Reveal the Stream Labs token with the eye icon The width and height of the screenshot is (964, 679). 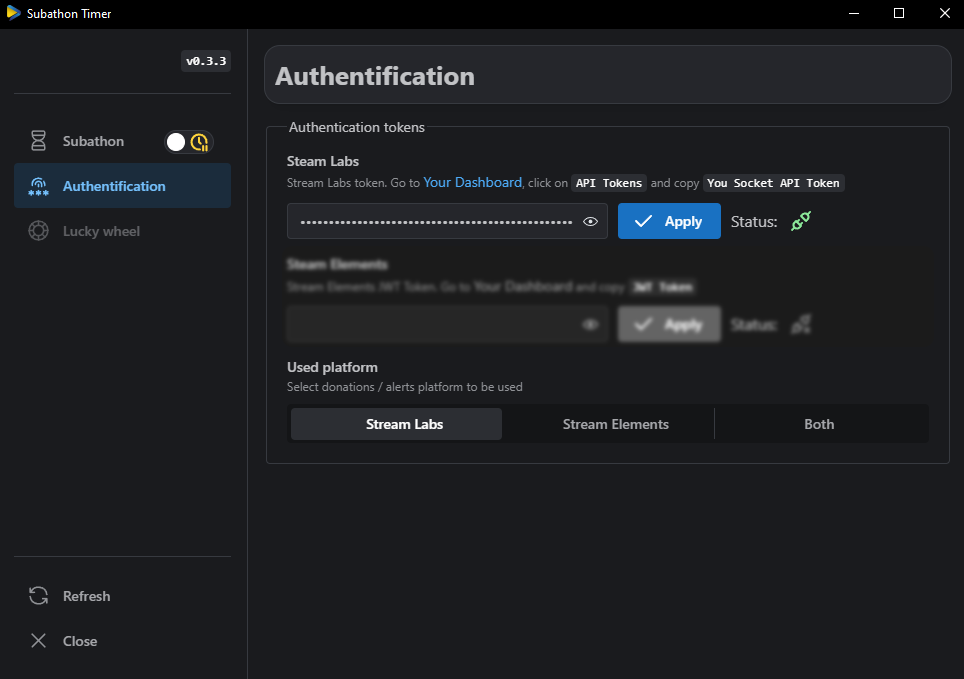(x=590, y=222)
